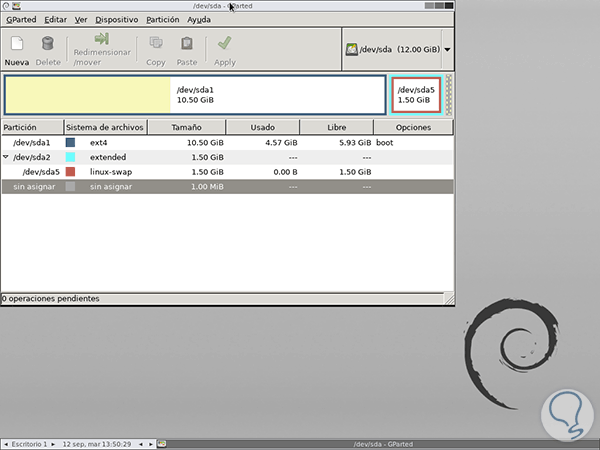
Task: Click the '1.00 MiB' size cell
Action: [207, 186]
